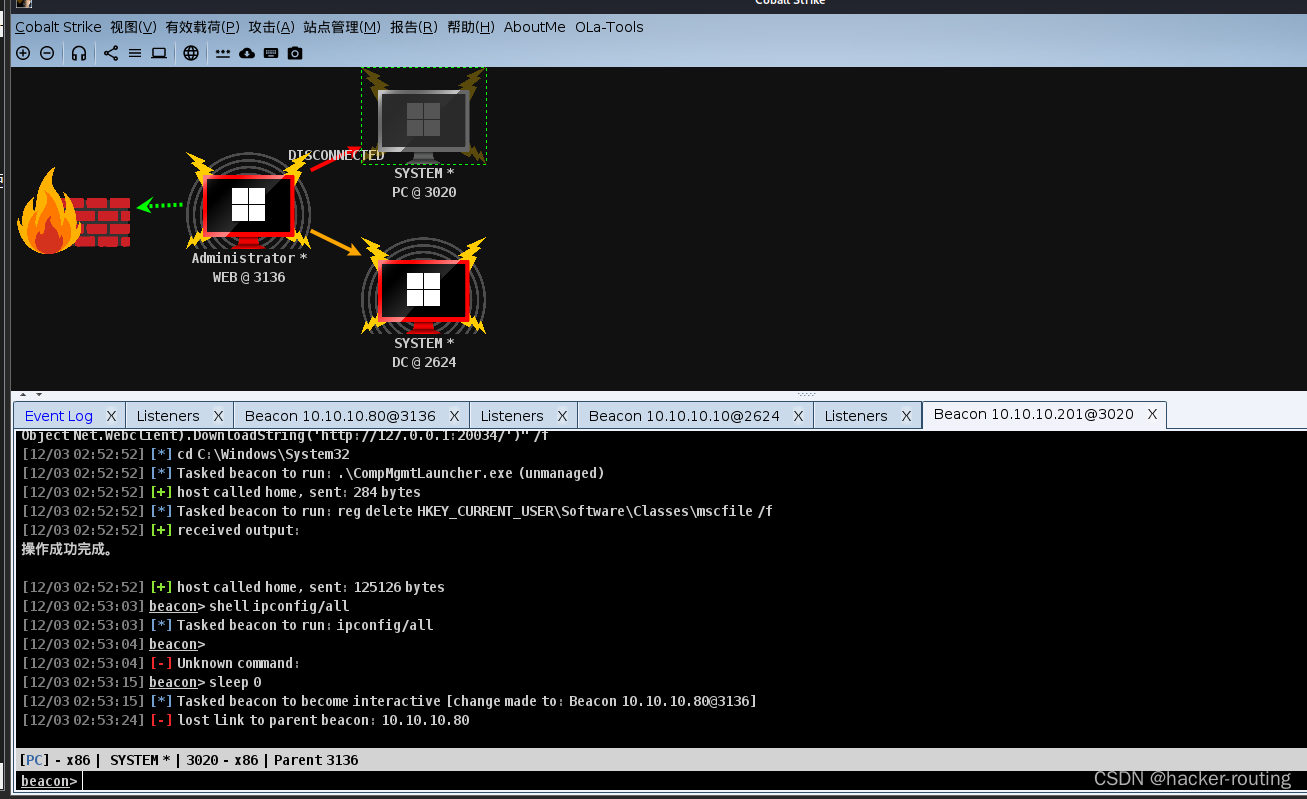Click the globe web log icon

[191, 53]
